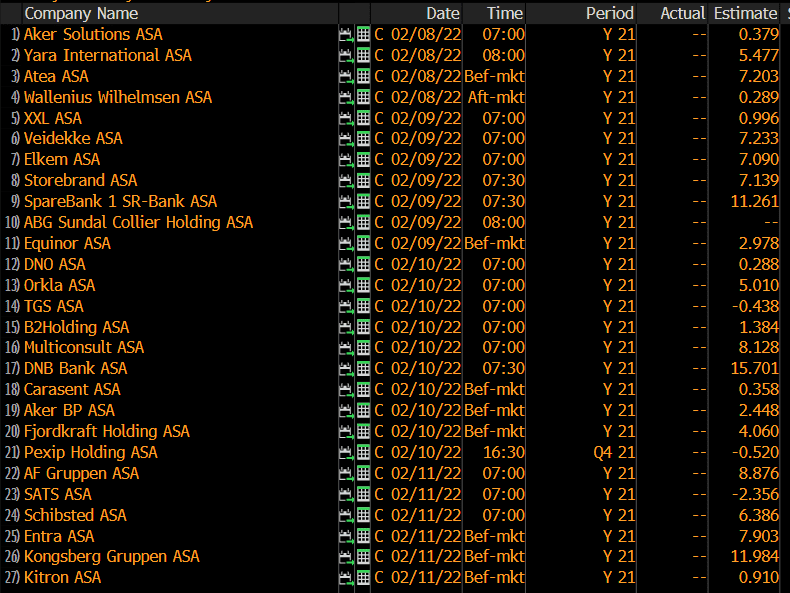Viewport: 790px width, 593px height.
Task: Select B2Holding ASA in the list
Action: pos(77,327)
